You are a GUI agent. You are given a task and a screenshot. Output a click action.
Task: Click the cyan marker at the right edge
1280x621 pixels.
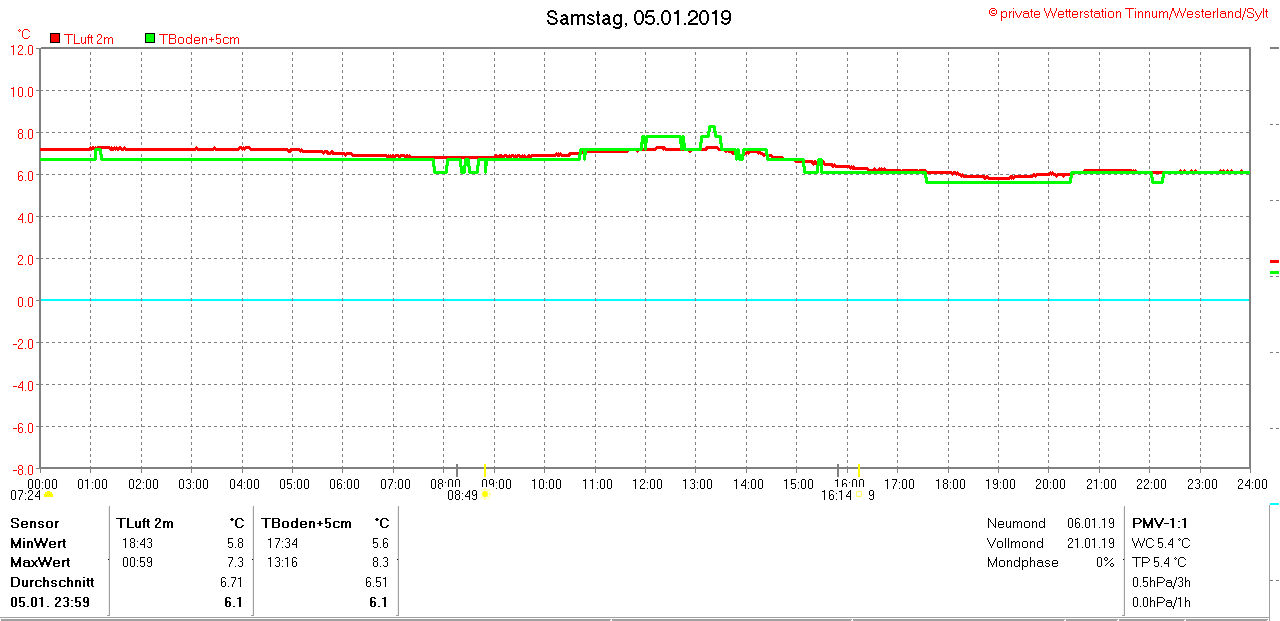click(x=1274, y=506)
